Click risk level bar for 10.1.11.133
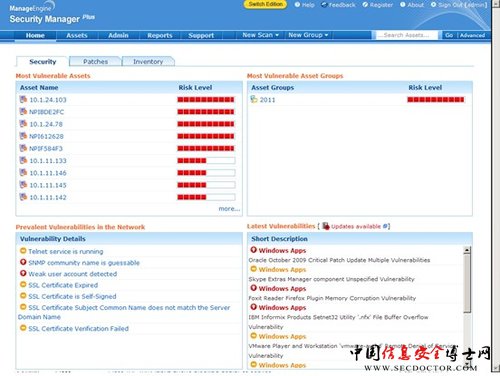500x376 pixels. [x=206, y=161]
